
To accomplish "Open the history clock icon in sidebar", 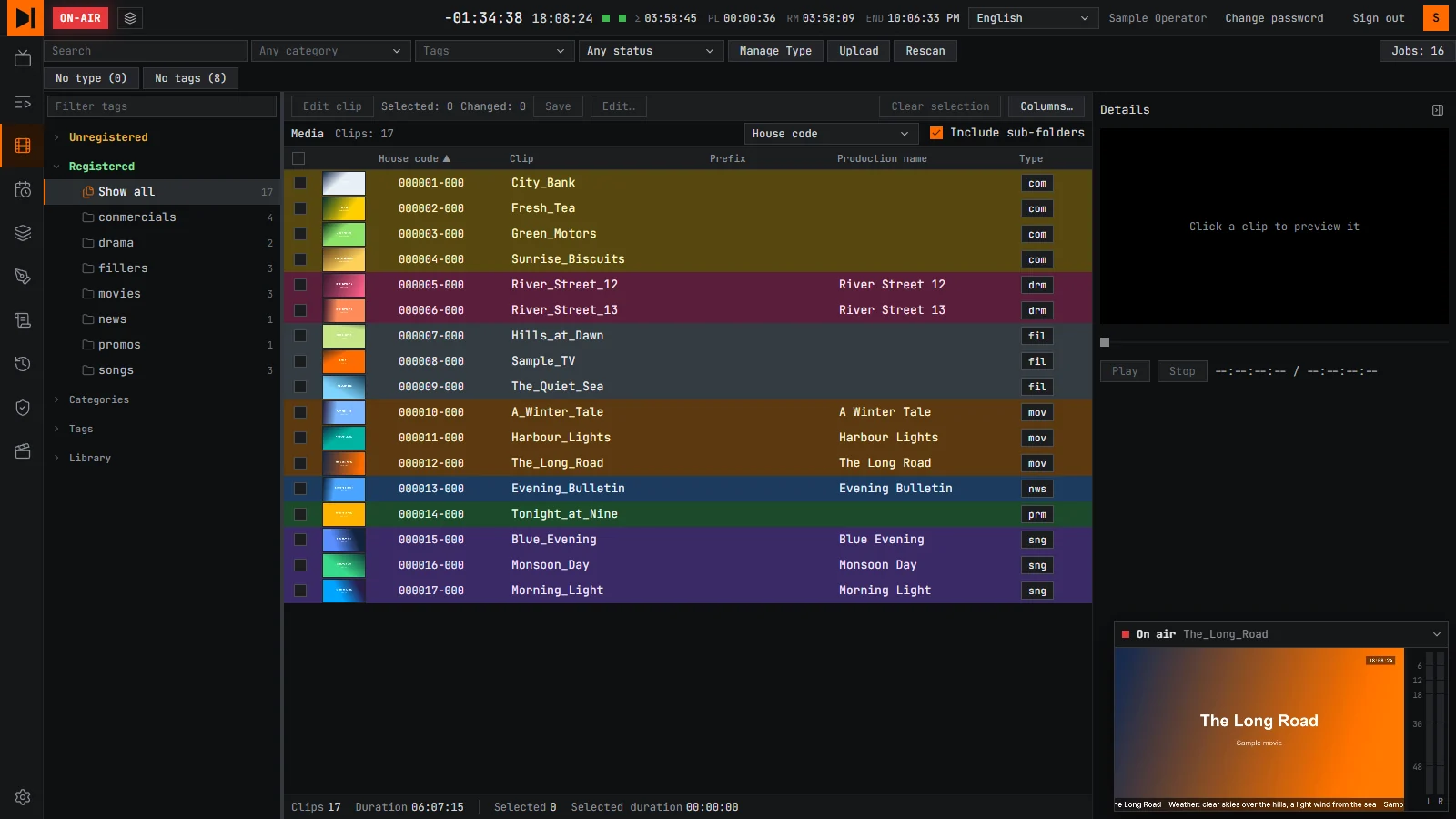I will [x=23, y=364].
